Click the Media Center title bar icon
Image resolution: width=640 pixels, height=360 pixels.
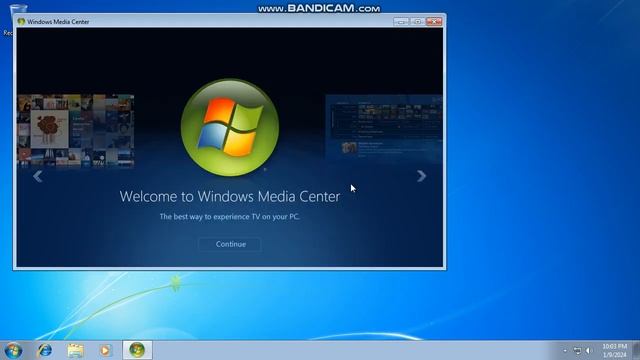[21, 22]
